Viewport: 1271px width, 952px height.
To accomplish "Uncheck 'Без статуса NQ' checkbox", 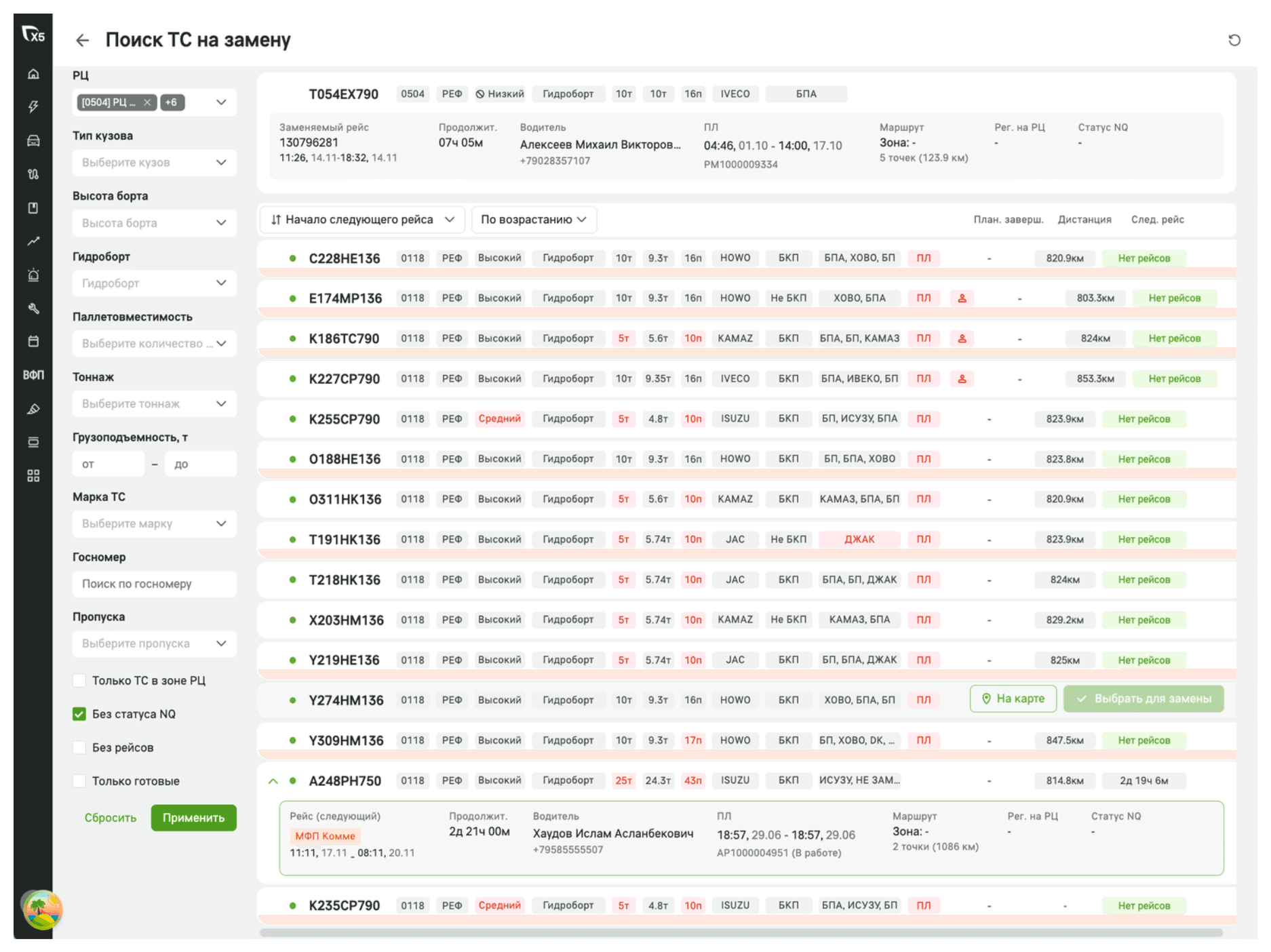I will pos(79,714).
